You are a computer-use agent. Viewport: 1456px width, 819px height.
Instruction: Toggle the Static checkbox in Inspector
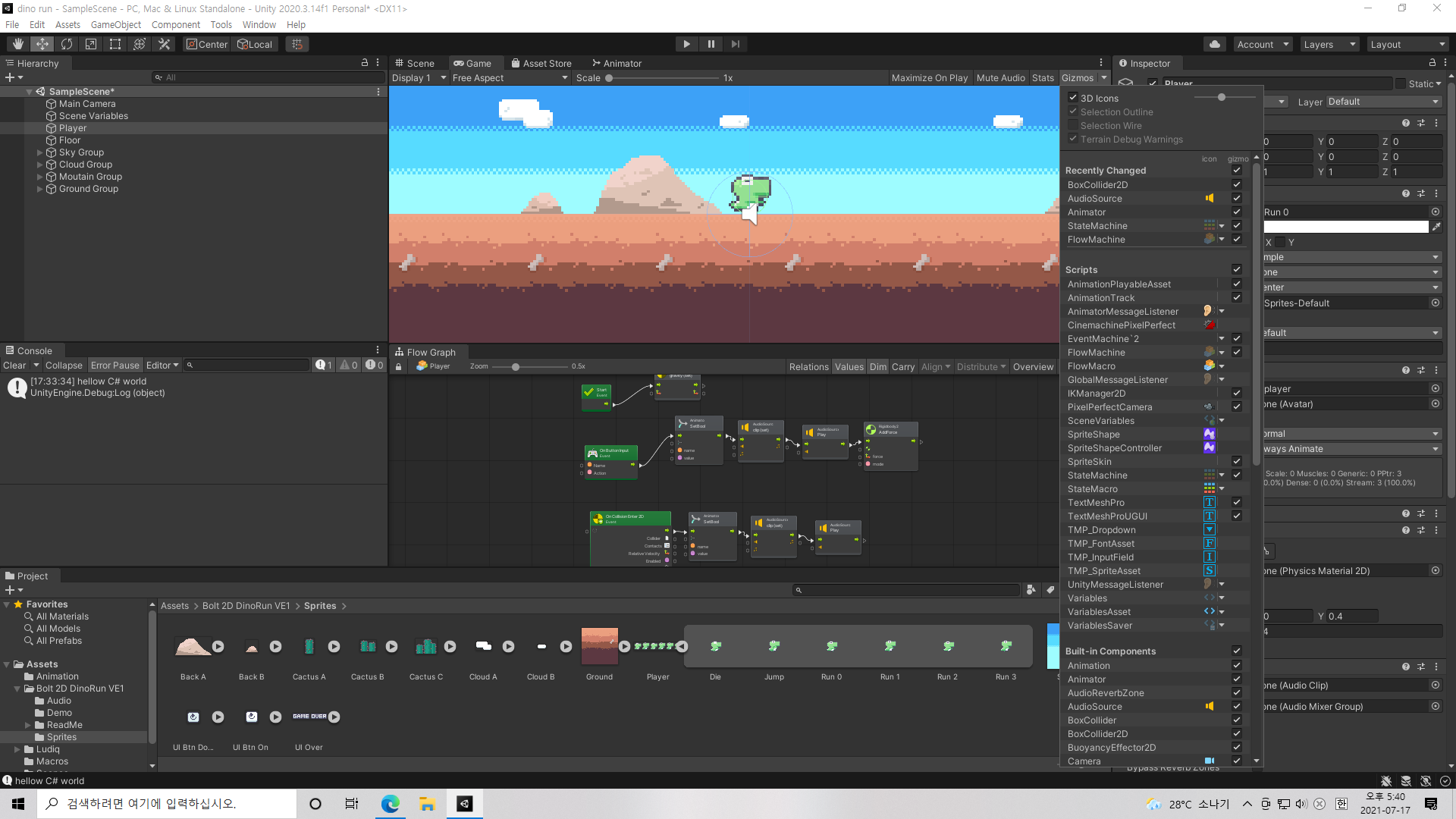[x=1401, y=84]
